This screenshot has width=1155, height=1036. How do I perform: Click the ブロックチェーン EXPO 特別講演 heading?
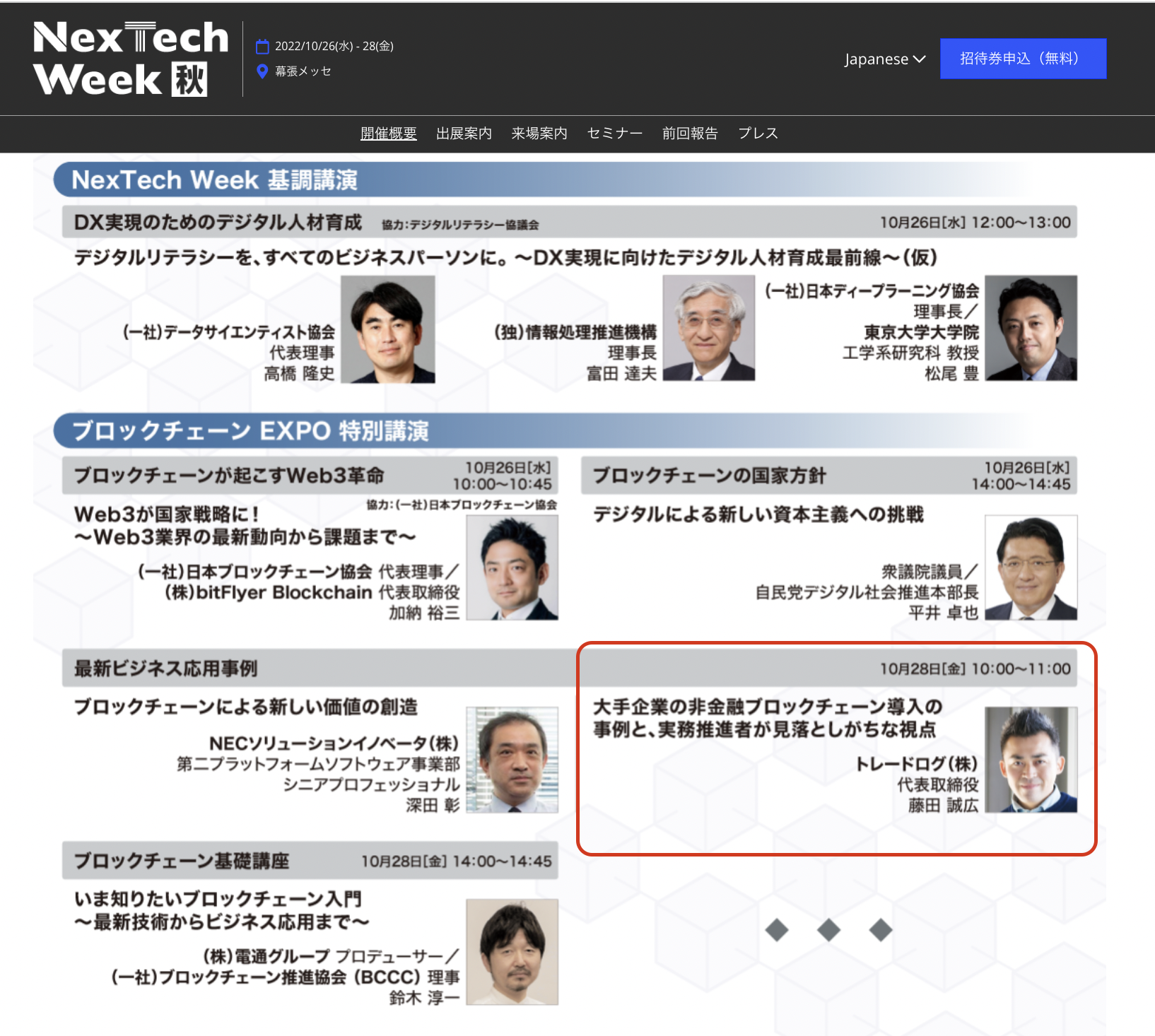(x=250, y=431)
